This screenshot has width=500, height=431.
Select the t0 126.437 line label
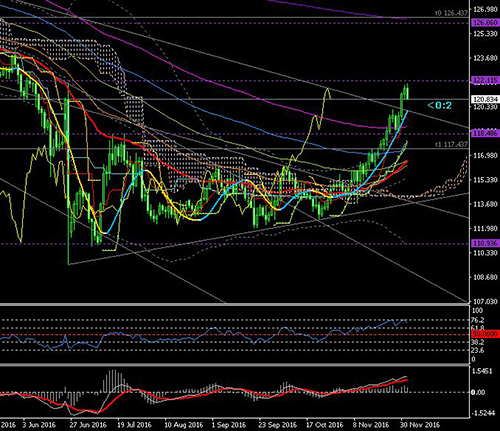point(452,13)
